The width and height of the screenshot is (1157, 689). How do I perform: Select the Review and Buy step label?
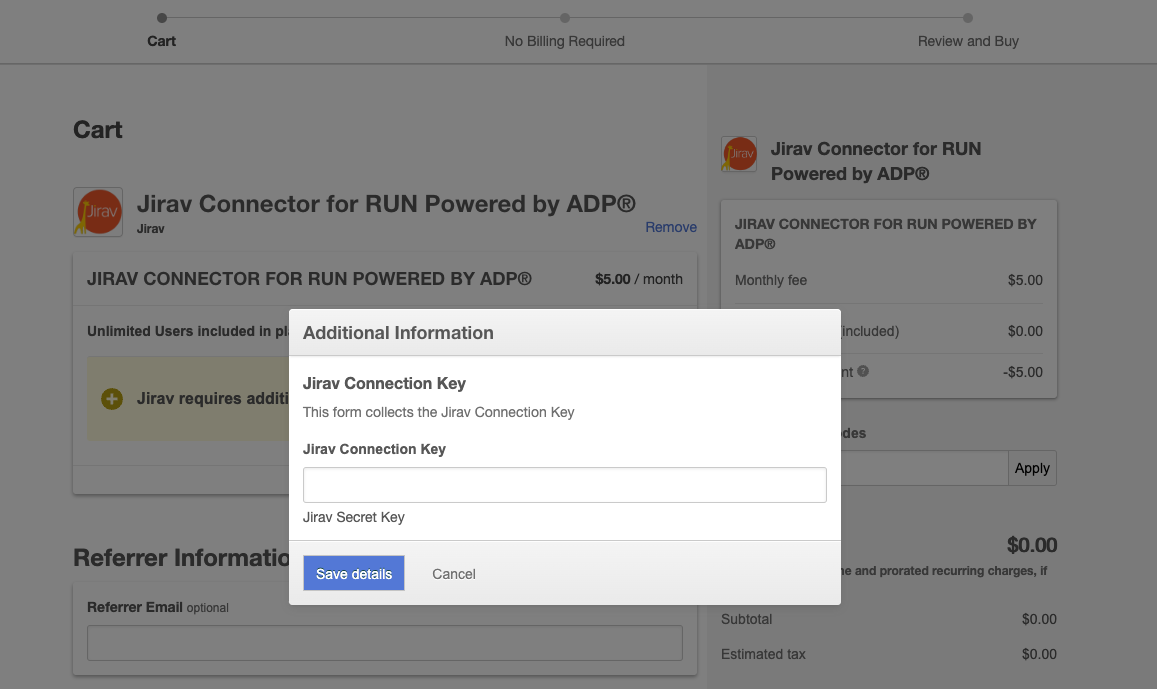967,41
